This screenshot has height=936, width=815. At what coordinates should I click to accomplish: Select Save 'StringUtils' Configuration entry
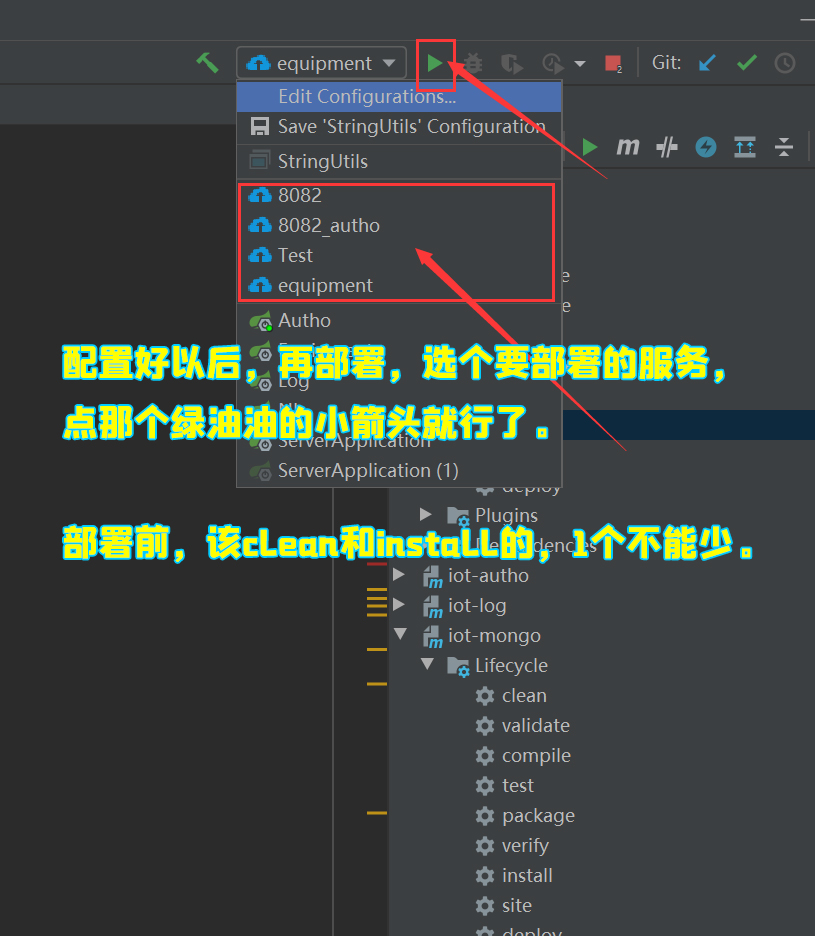click(399, 127)
